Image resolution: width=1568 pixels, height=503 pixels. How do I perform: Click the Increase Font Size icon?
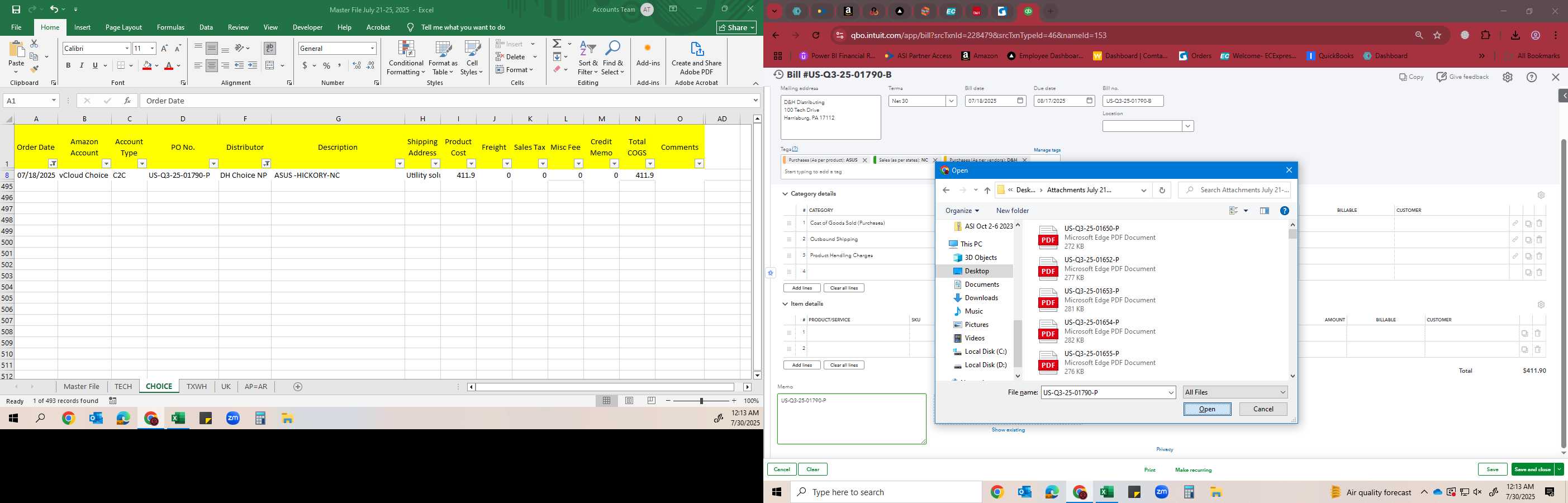[x=164, y=48]
